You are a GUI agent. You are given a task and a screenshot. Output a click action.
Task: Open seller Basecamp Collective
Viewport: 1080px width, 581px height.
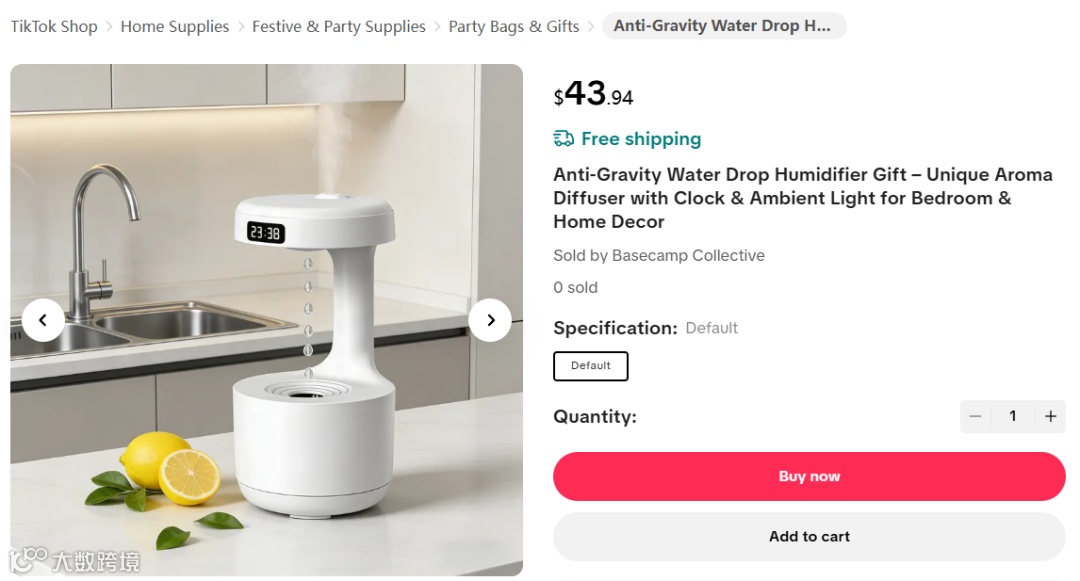tap(688, 255)
